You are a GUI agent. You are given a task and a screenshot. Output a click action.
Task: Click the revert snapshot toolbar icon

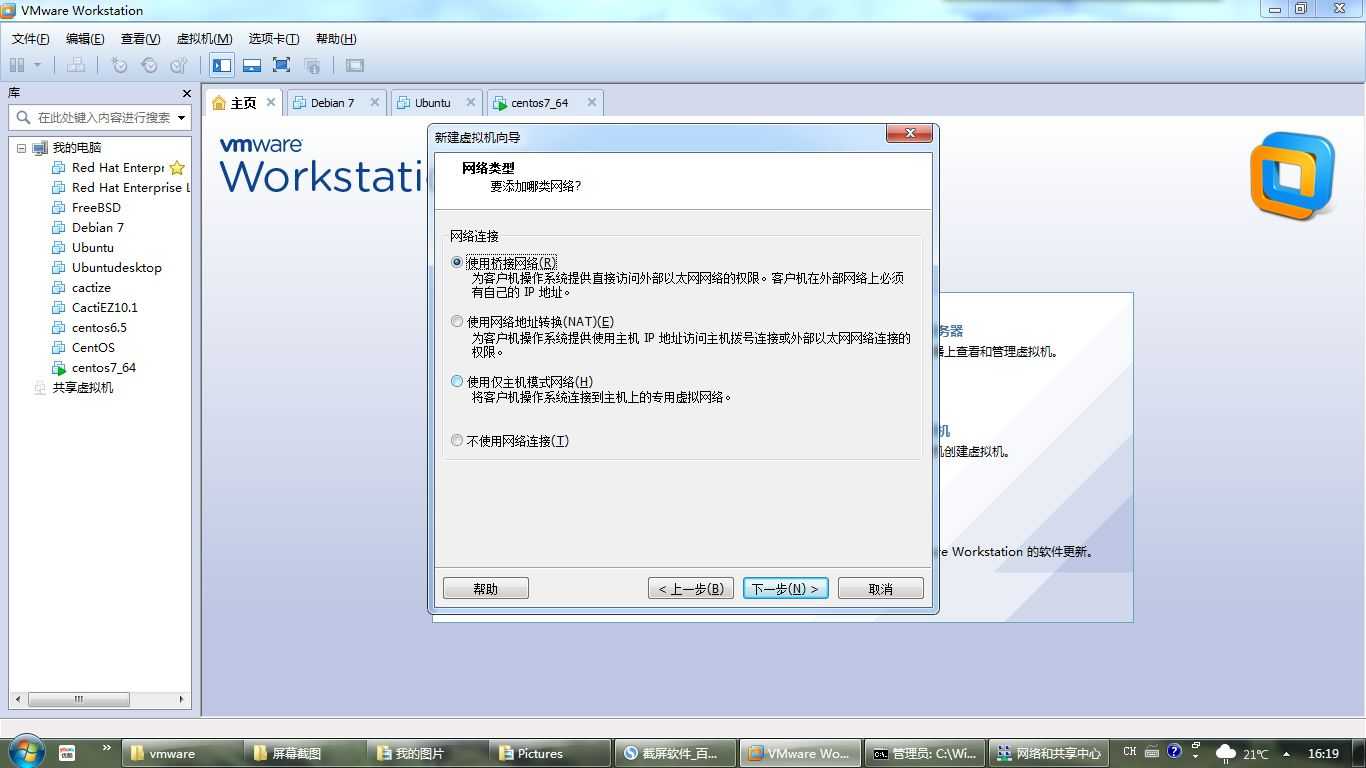149,65
